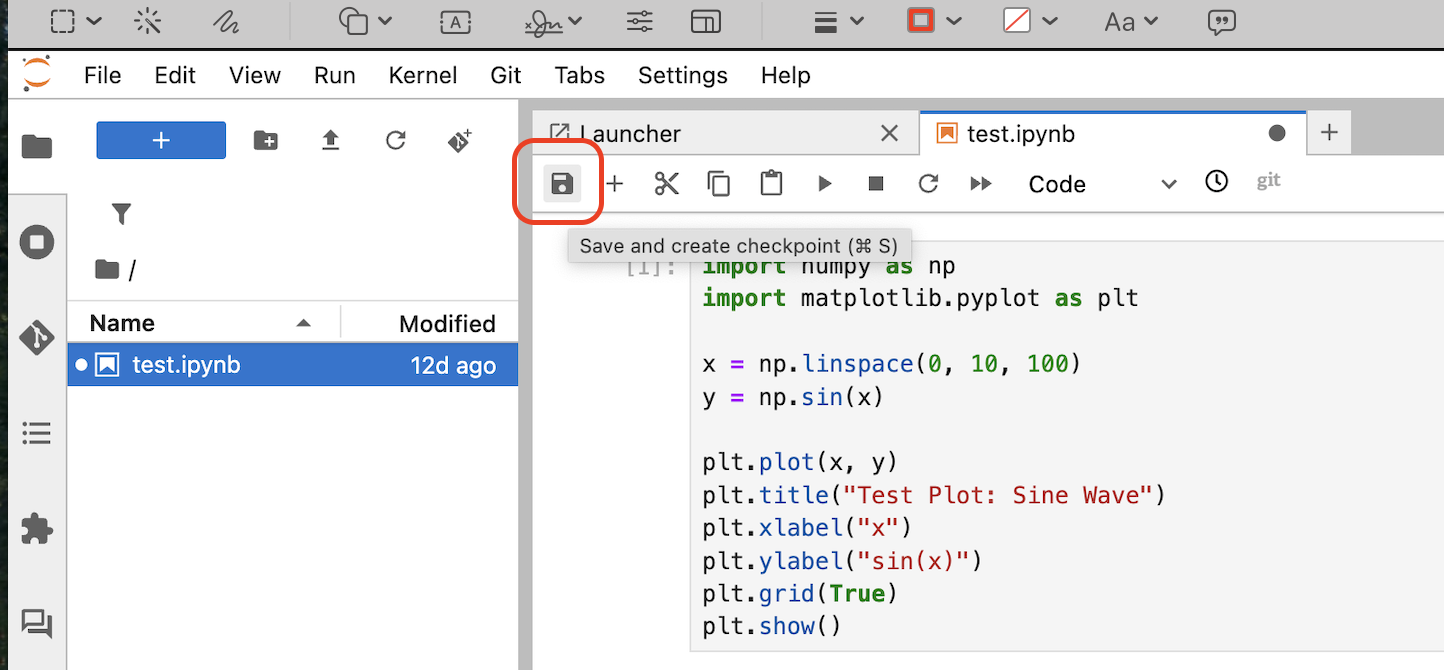Go to root folder breadcrumb
The height and width of the screenshot is (670, 1444).
[106, 269]
